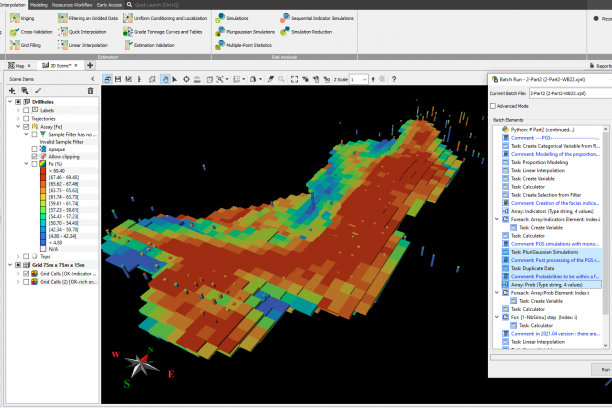Viewport: 612px width, 408px height.
Task: Switch to the Map tab
Action: [x=20, y=66]
